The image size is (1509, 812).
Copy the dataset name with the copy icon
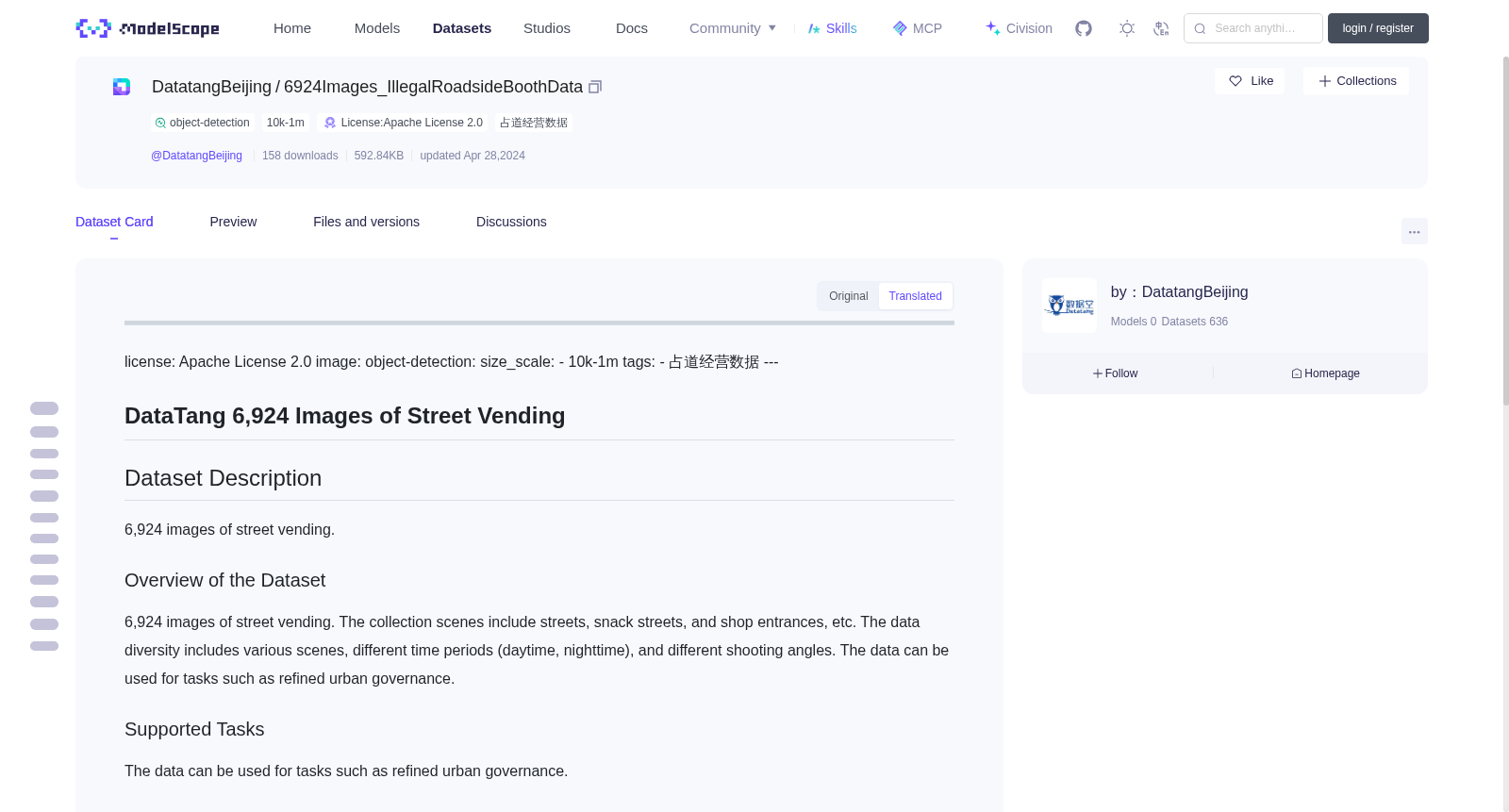pos(595,87)
